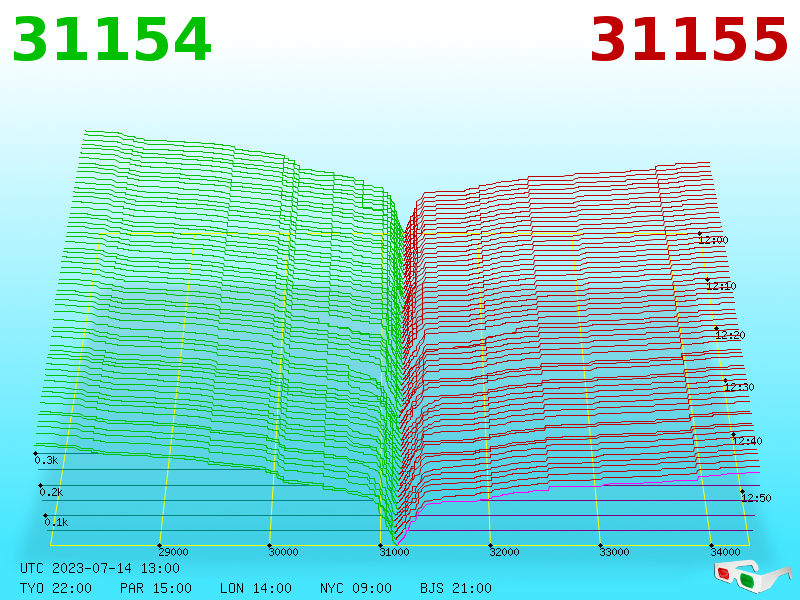Click the 12:50 time axis marker

point(756,498)
